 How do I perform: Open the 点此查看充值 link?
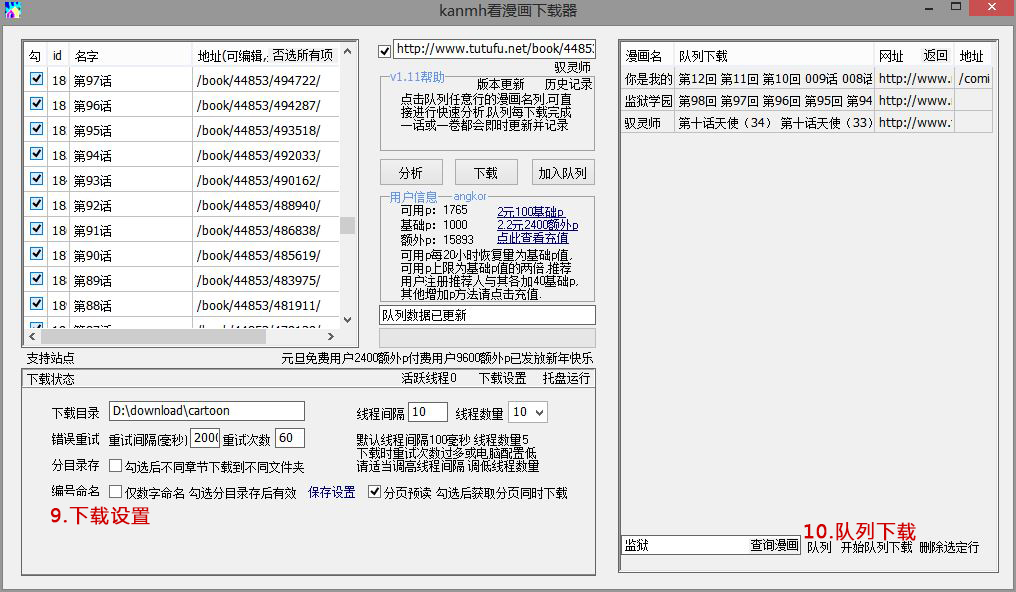coord(532,238)
